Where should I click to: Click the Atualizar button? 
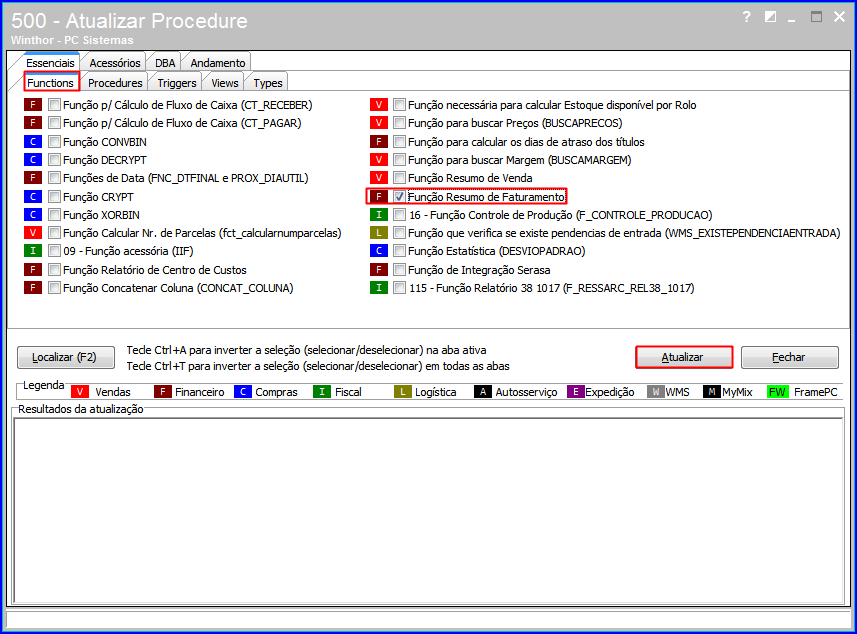[x=684, y=357]
